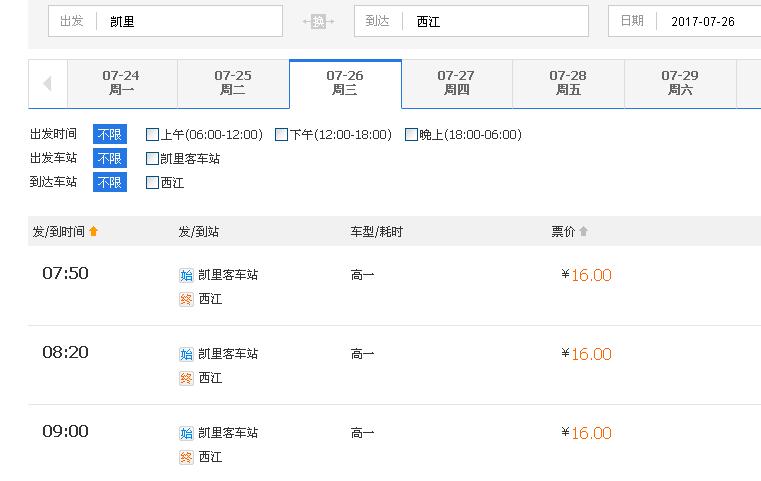Toggle the 凯里客车站 departure station checkbox
Viewport: 761px width, 481px height.
pos(153,158)
